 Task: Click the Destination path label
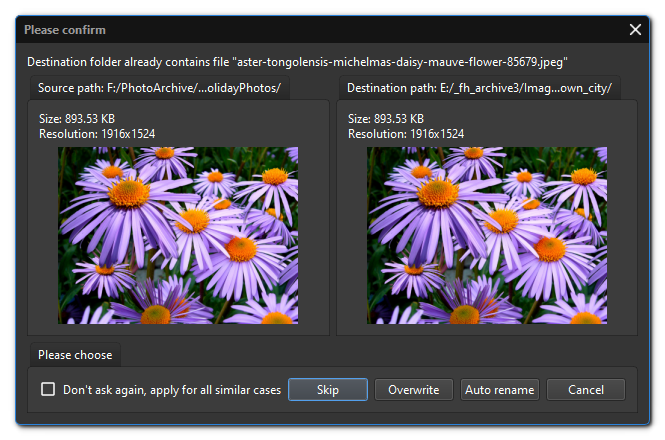(x=479, y=88)
